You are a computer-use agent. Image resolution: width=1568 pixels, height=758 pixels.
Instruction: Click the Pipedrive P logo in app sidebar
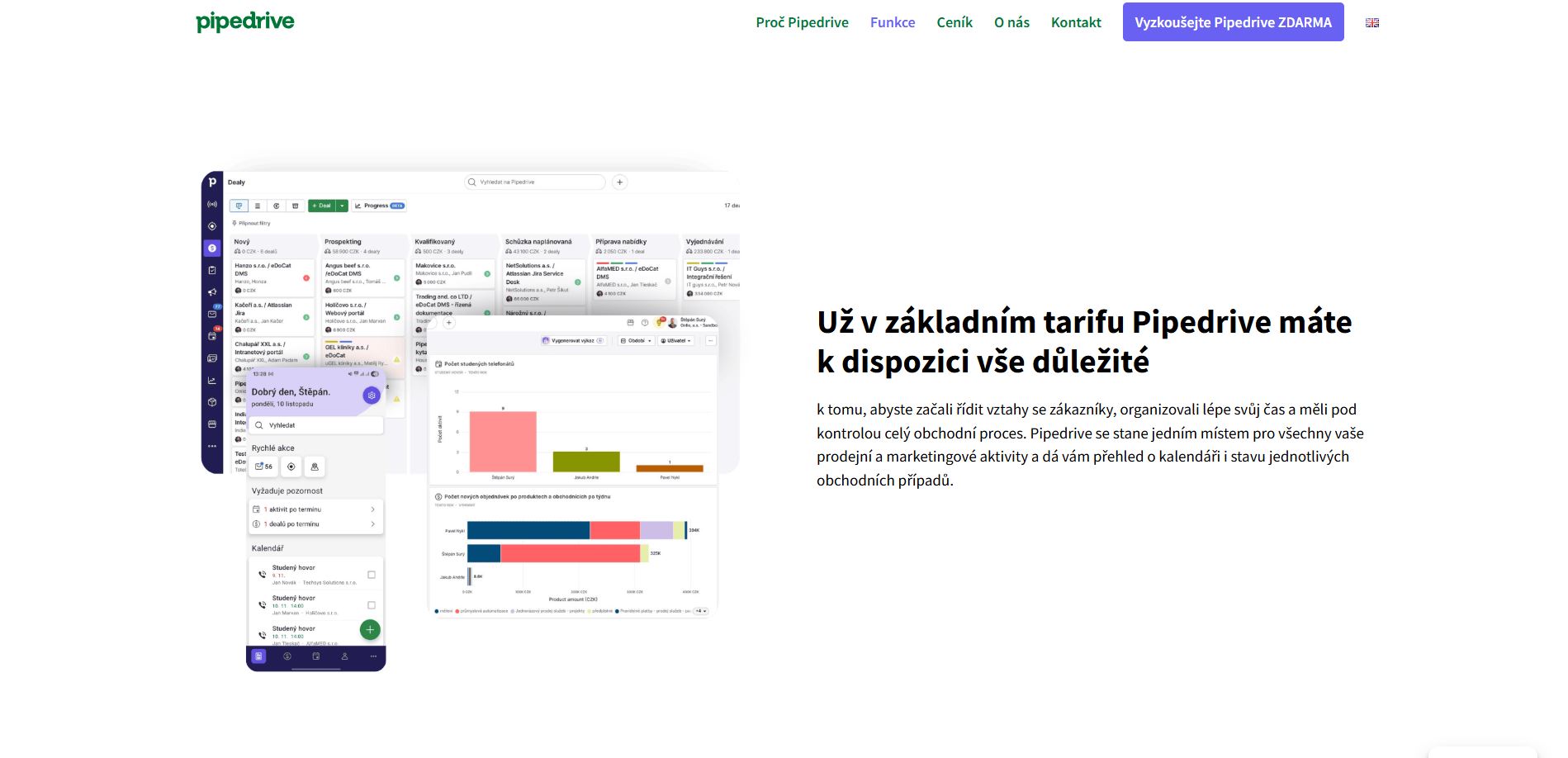tap(212, 182)
